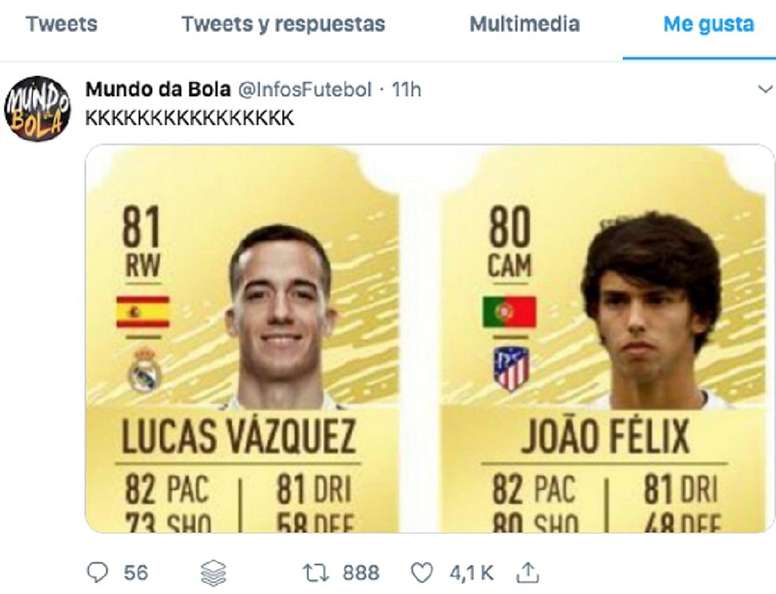776x594 pixels.
Task: Open the Mundo da Bola account name
Action: (157, 90)
